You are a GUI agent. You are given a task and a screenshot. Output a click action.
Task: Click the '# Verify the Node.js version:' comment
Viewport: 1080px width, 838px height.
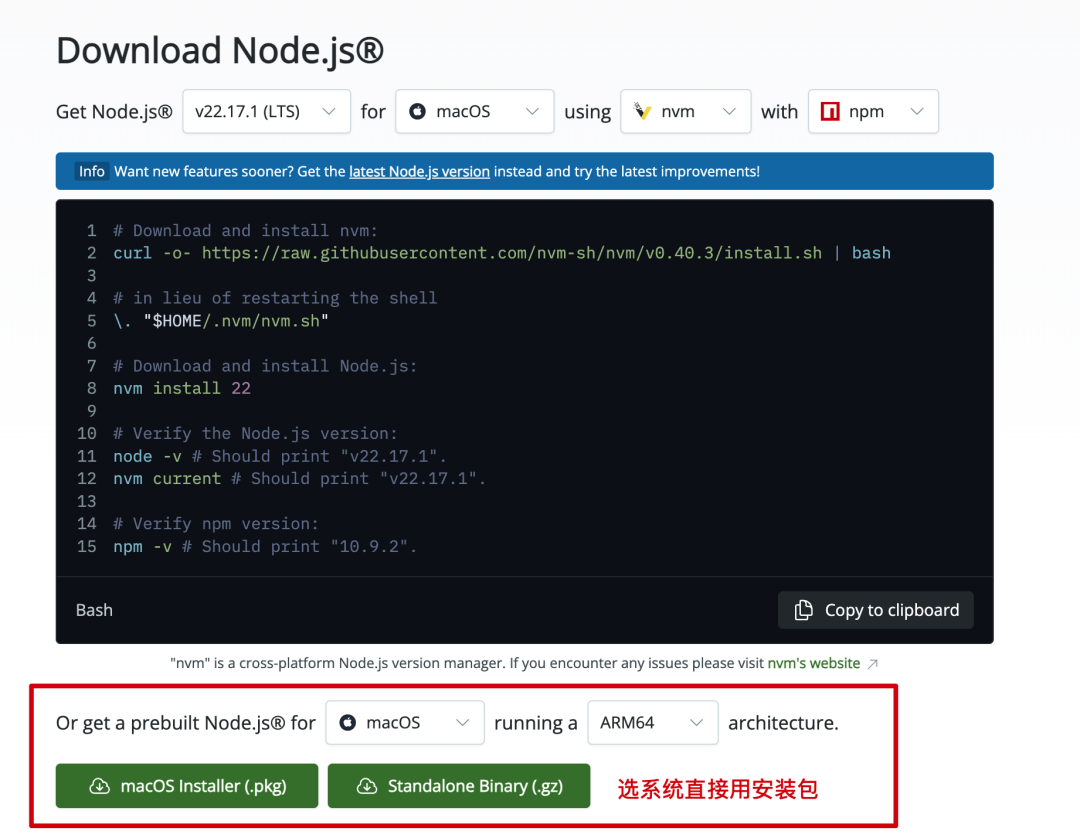[256, 433]
